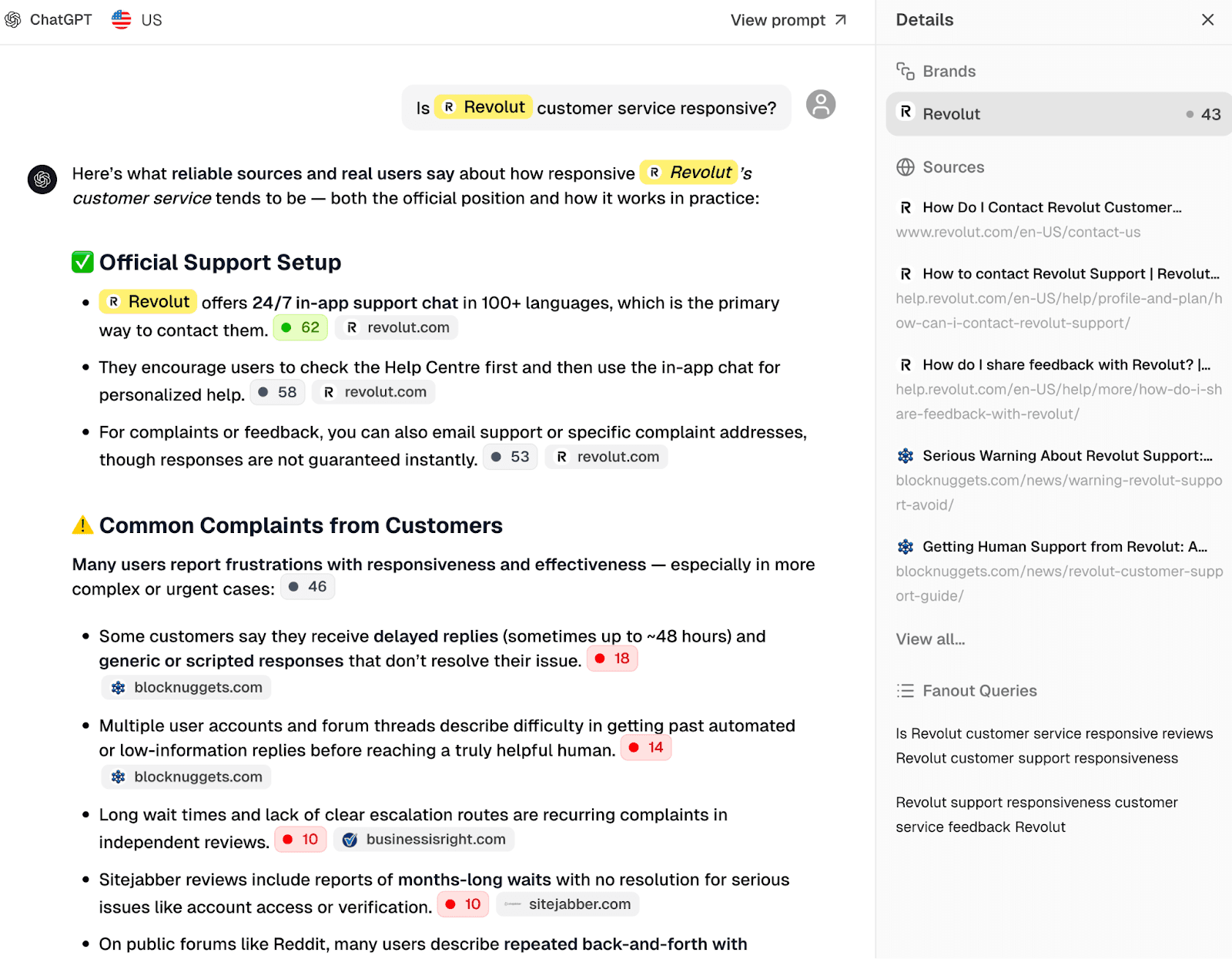Click the Revolut logo in Brands row
Screen dimensions: 1232x959
906,112
